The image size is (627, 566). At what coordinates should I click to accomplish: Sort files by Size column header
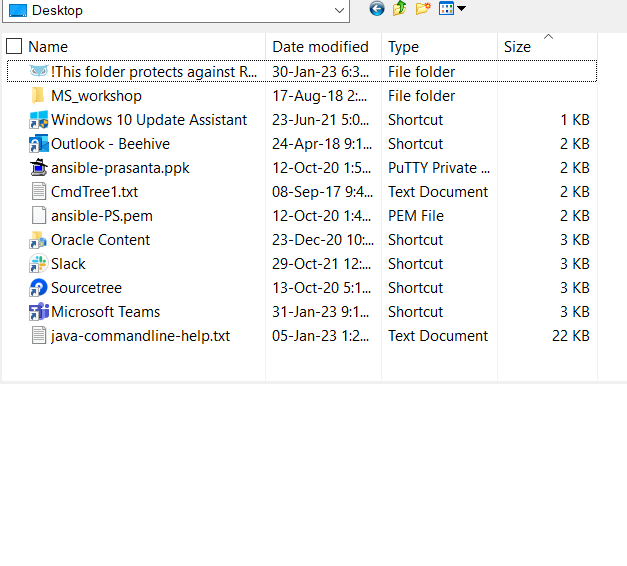click(x=518, y=46)
